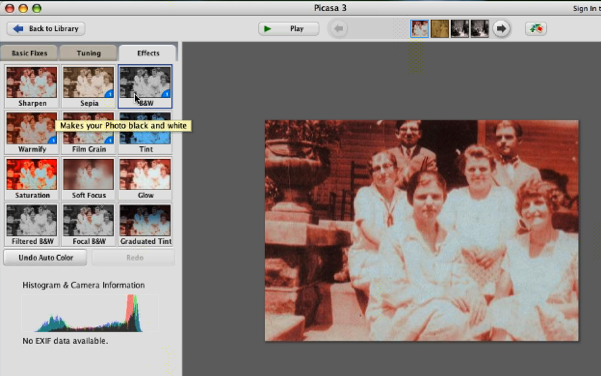Select the sepia-toned filmstrip thumbnail
This screenshot has height=376, width=601.
(440, 29)
